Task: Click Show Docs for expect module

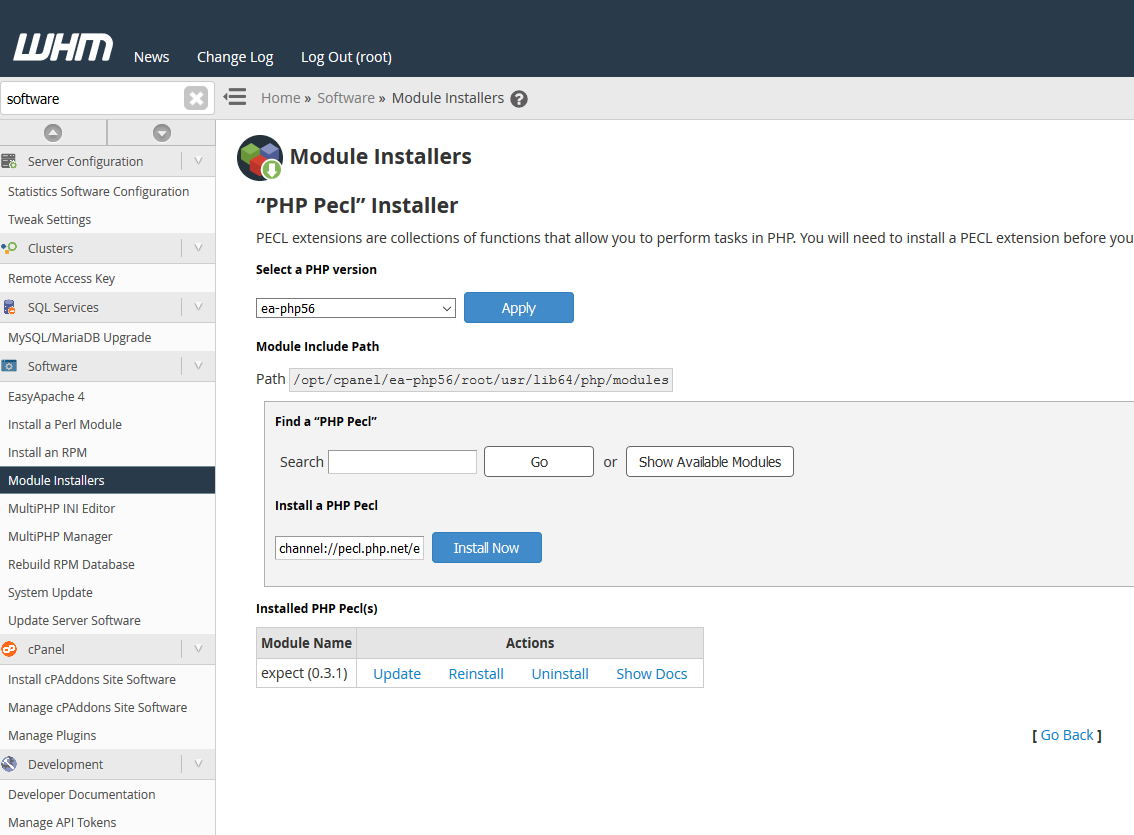Action: point(652,674)
